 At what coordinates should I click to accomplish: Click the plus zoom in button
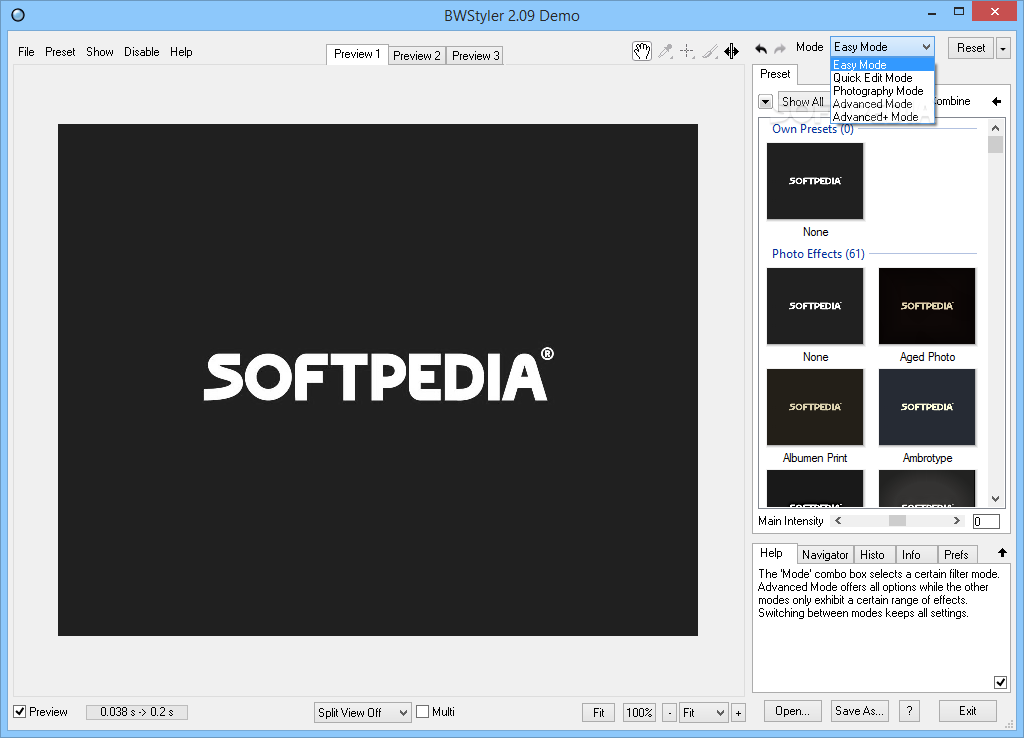[x=739, y=713]
